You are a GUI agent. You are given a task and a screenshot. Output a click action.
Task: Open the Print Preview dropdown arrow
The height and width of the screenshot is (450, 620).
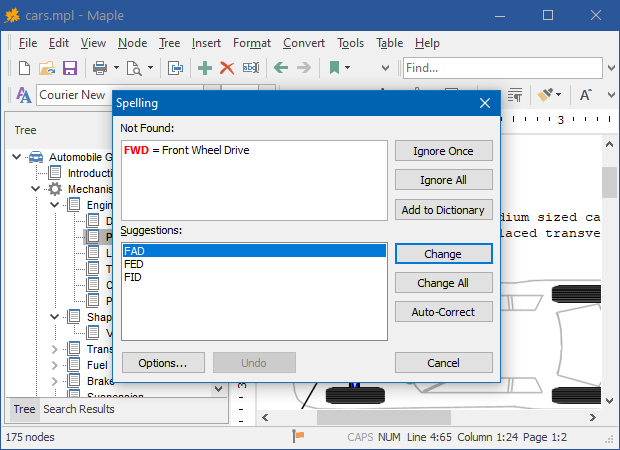pyautogui.click(x=150, y=68)
